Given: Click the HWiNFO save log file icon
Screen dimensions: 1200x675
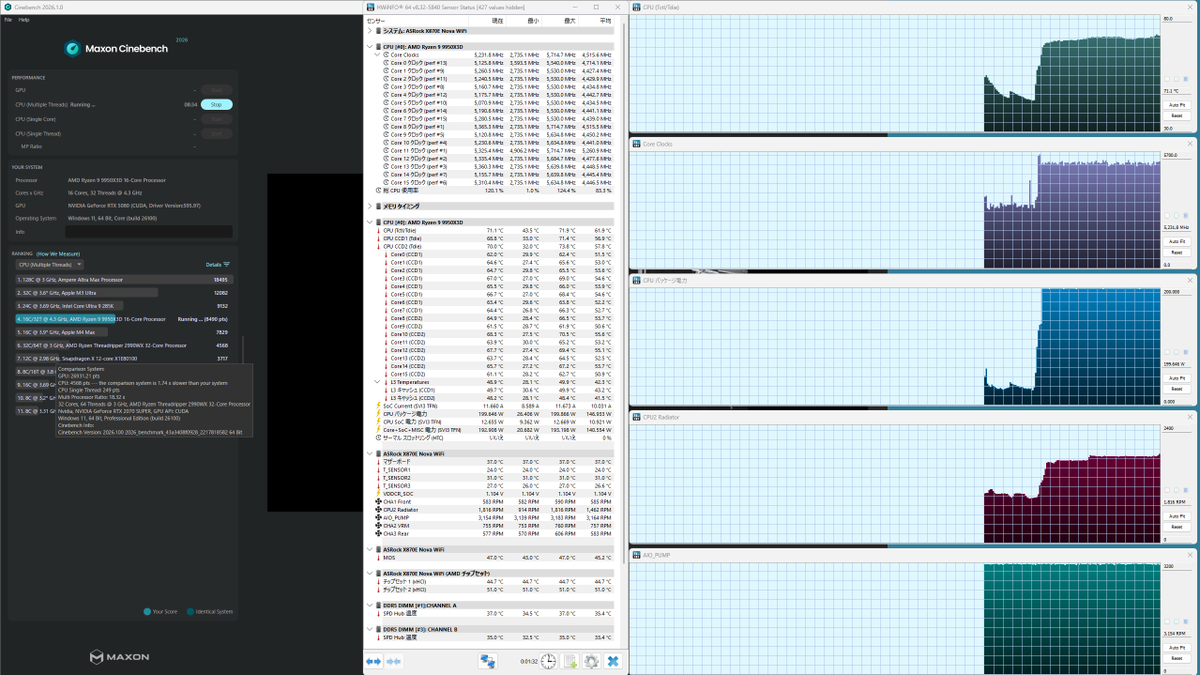Looking at the screenshot, I should [570, 661].
